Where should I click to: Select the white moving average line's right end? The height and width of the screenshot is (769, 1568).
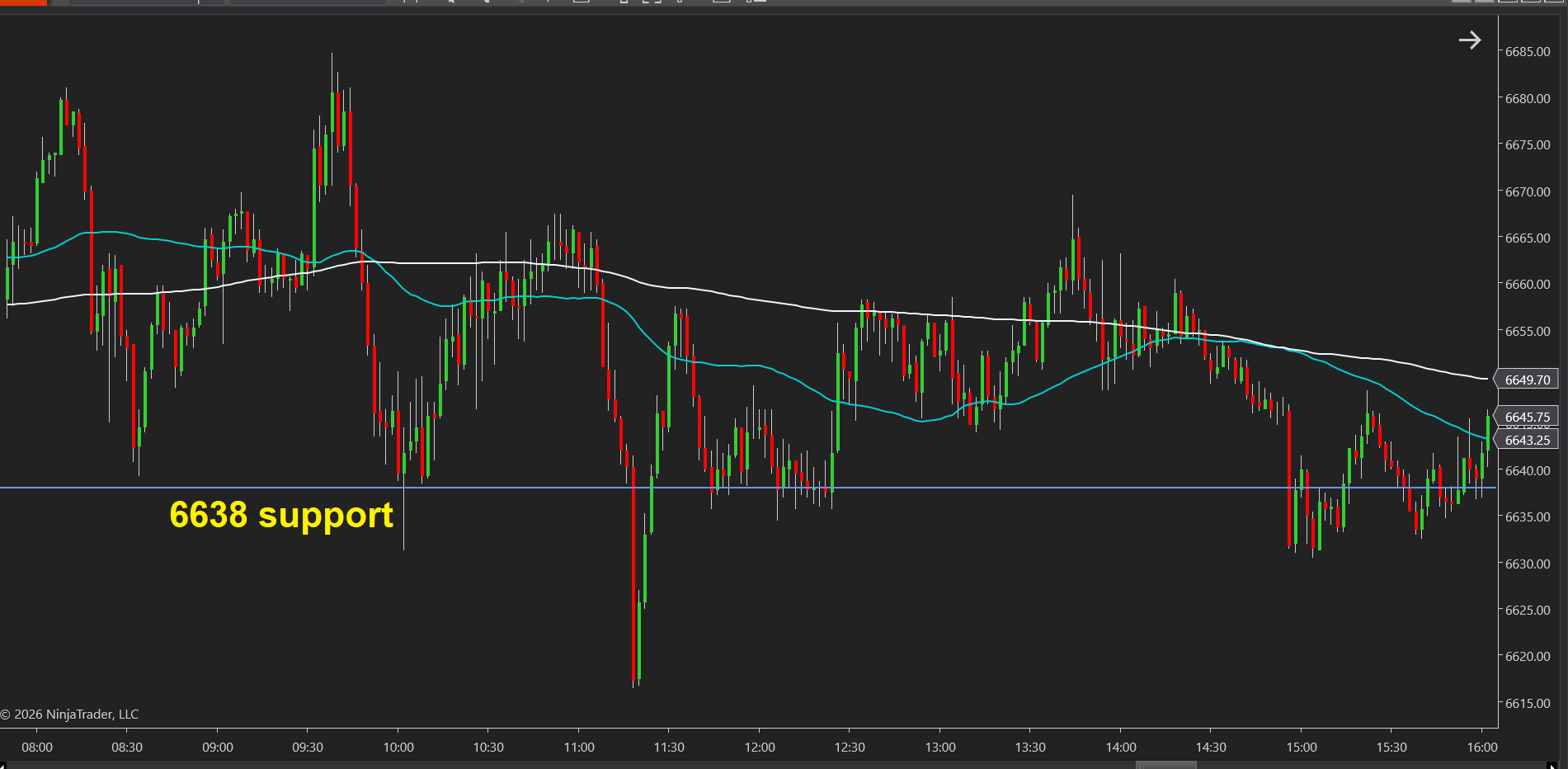(1486, 379)
